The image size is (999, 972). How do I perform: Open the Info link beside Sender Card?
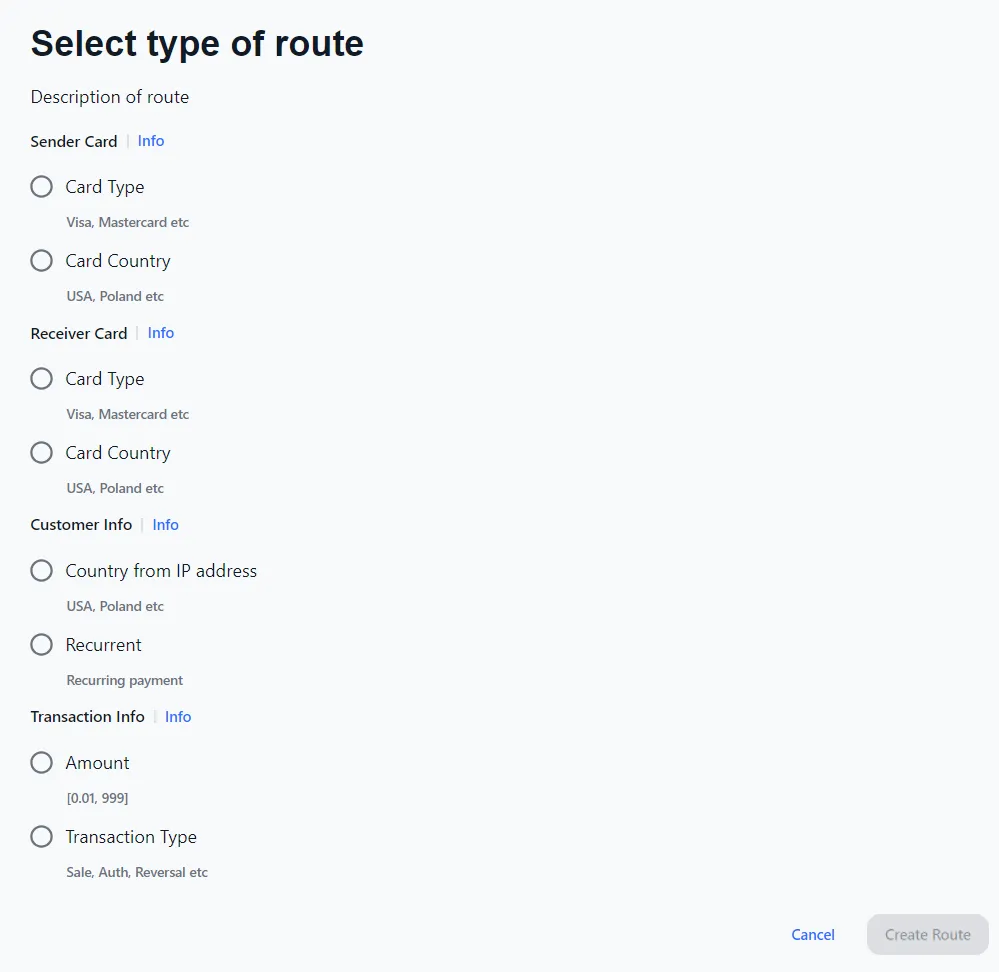point(151,141)
